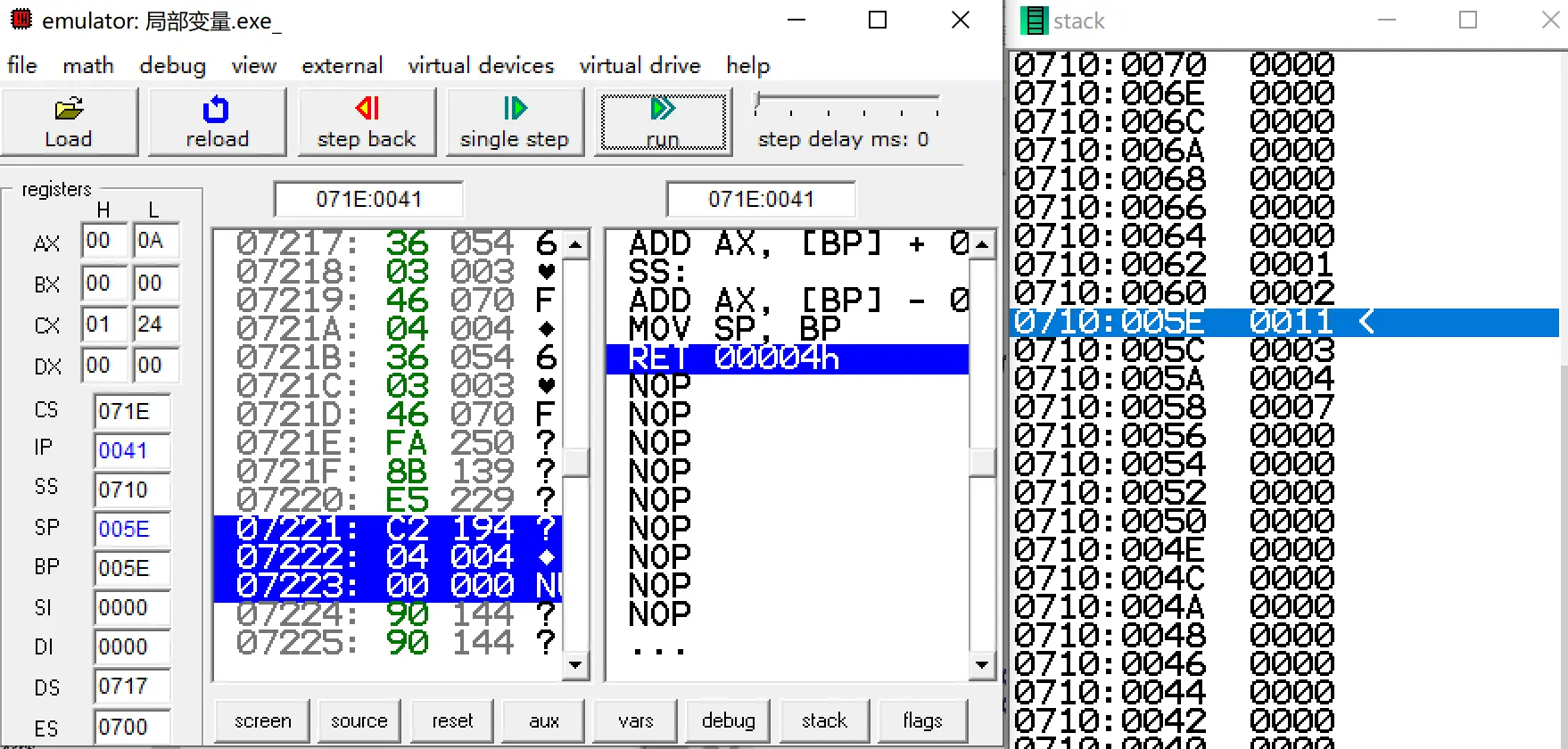This screenshot has height=749, width=1568.
Task: Click the step back button
Action: pyautogui.click(x=366, y=122)
